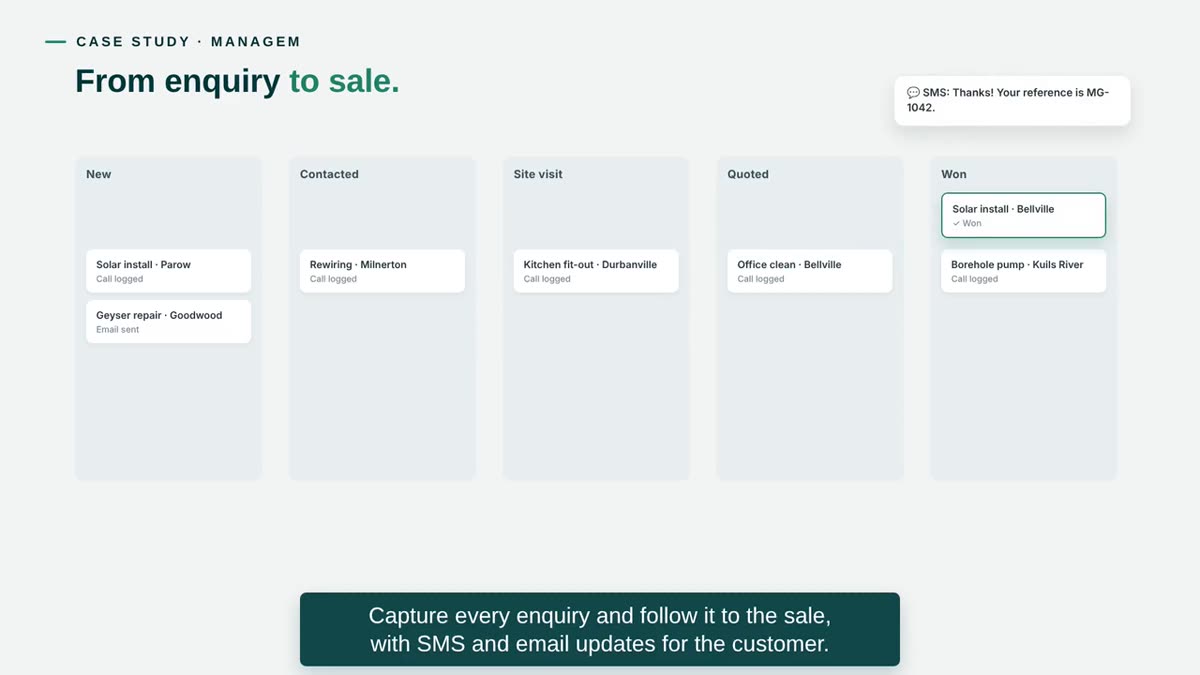Click the 'New' column header
This screenshot has height=675, width=1200.
pos(99,174)
